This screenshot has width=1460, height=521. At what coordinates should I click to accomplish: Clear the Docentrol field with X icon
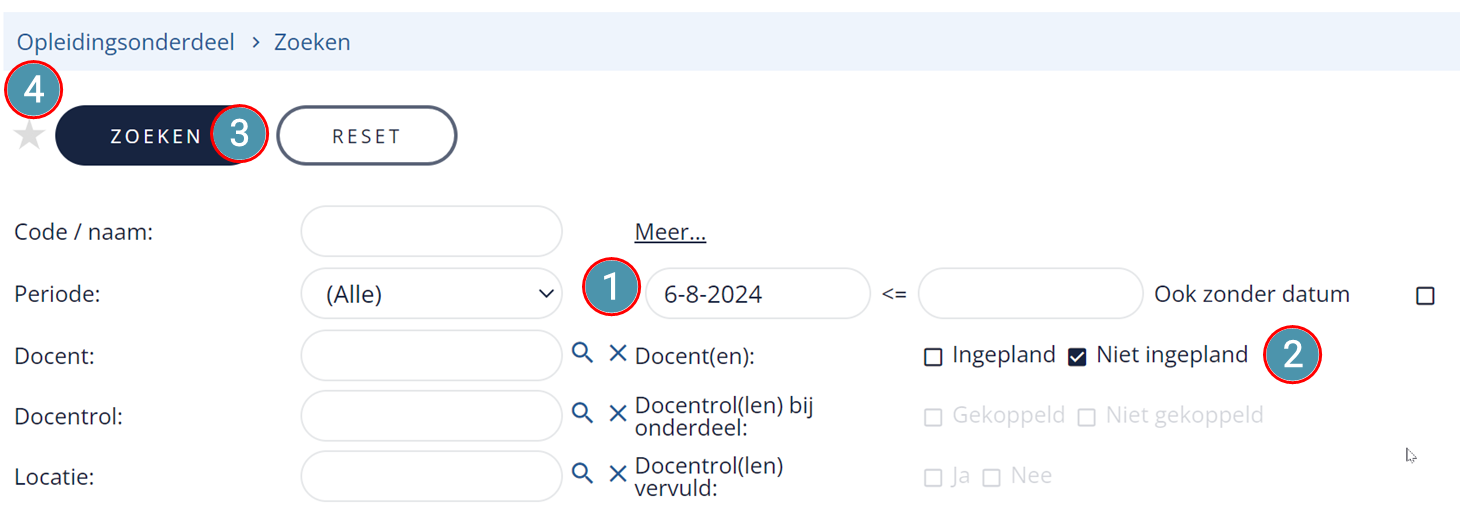618,412
